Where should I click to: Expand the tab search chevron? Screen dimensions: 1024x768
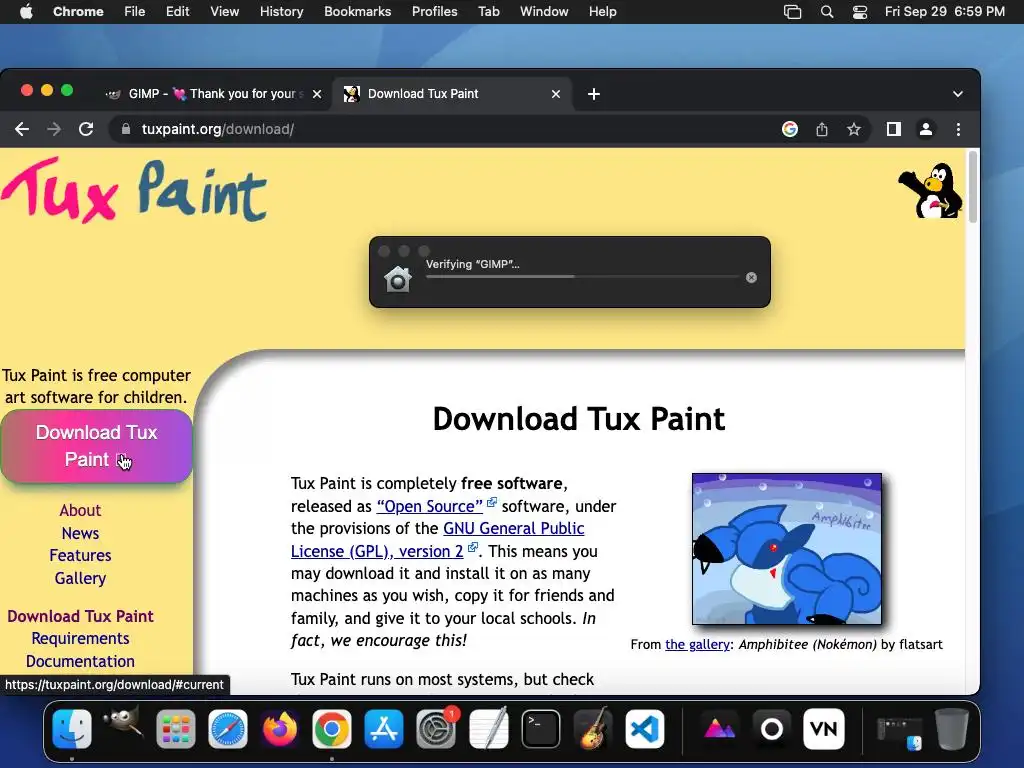957,94
